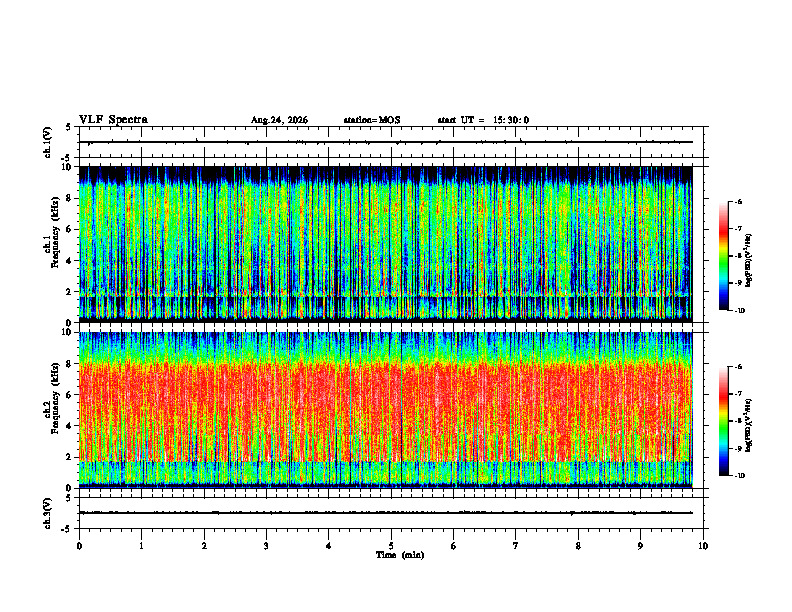Click the ch.2 spectrogram color scale bar
This screenshot has height=612, width=792.
723,421
